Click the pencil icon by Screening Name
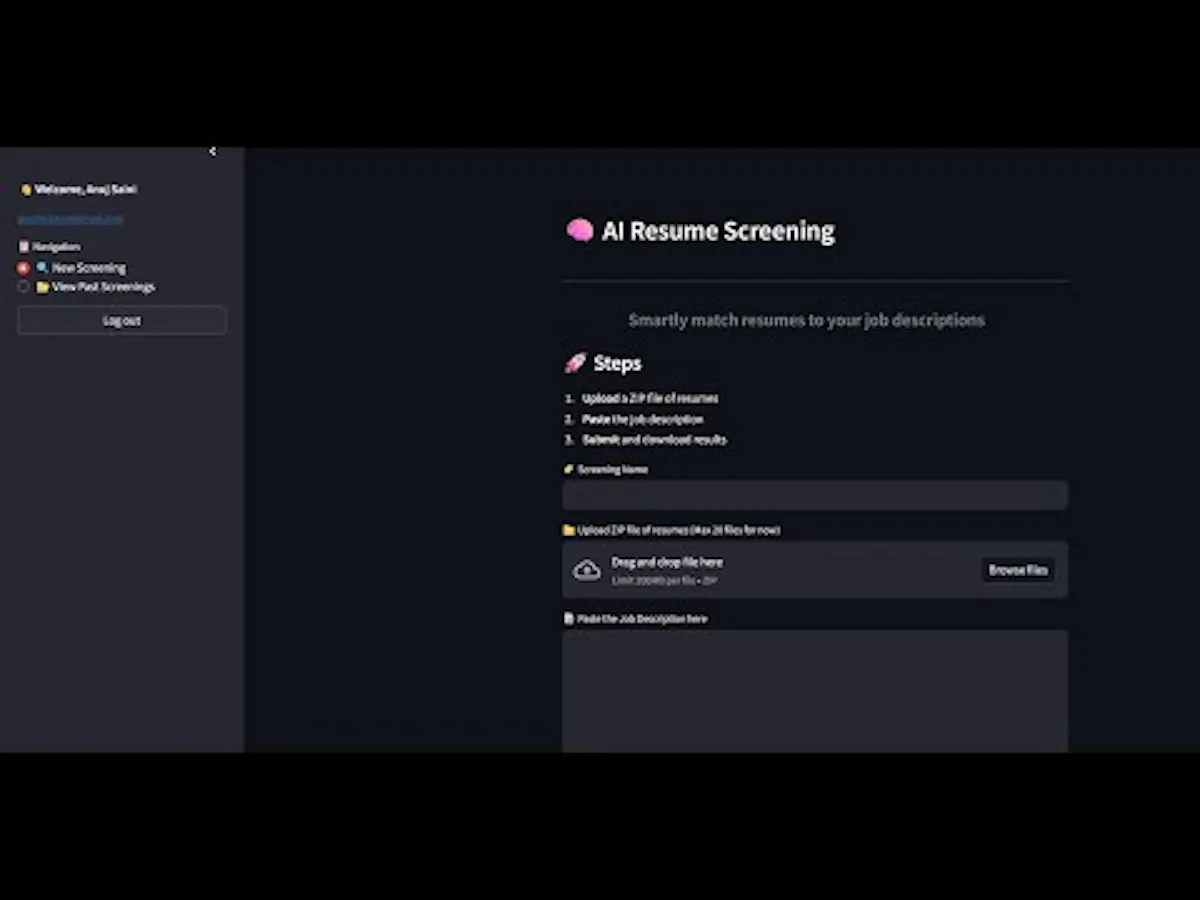The image size is (1200, 900). (x=568, y=469)
